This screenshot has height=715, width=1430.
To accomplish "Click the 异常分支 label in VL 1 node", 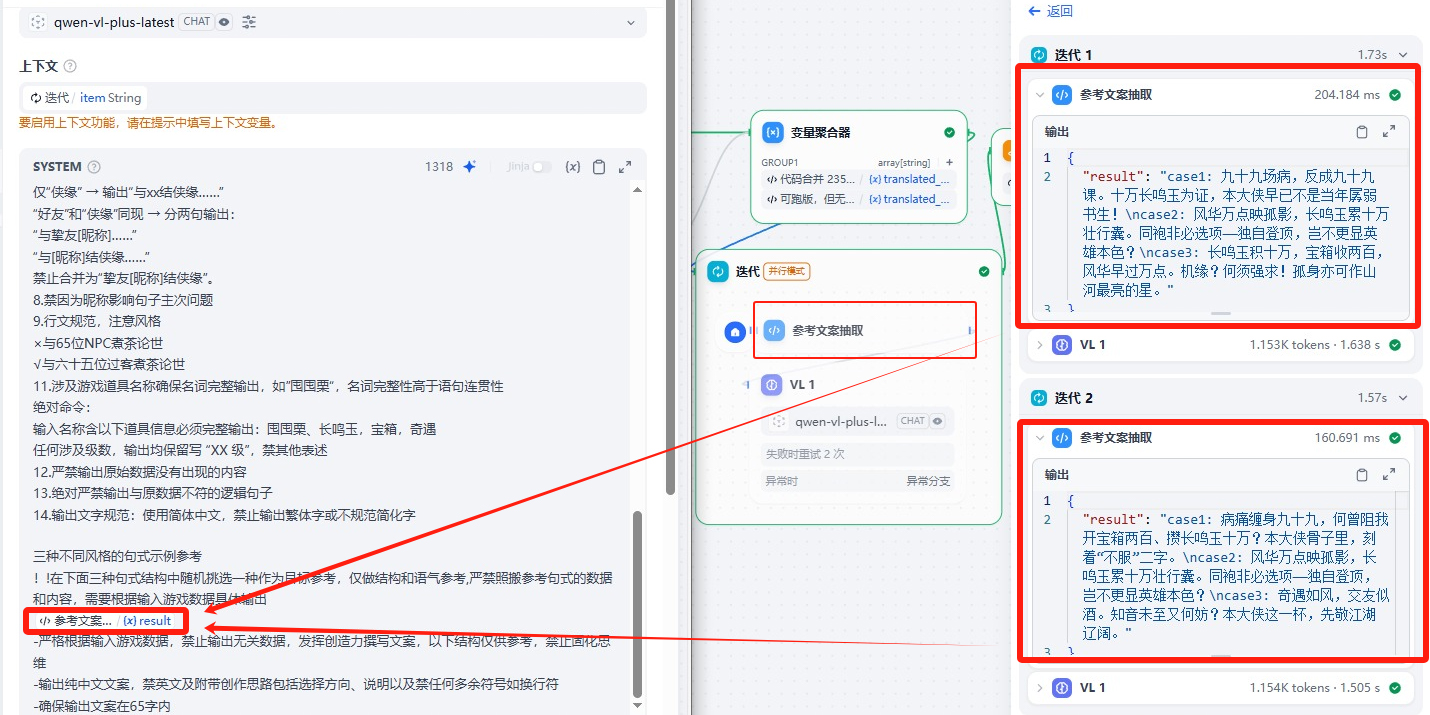I will point(928,481).
